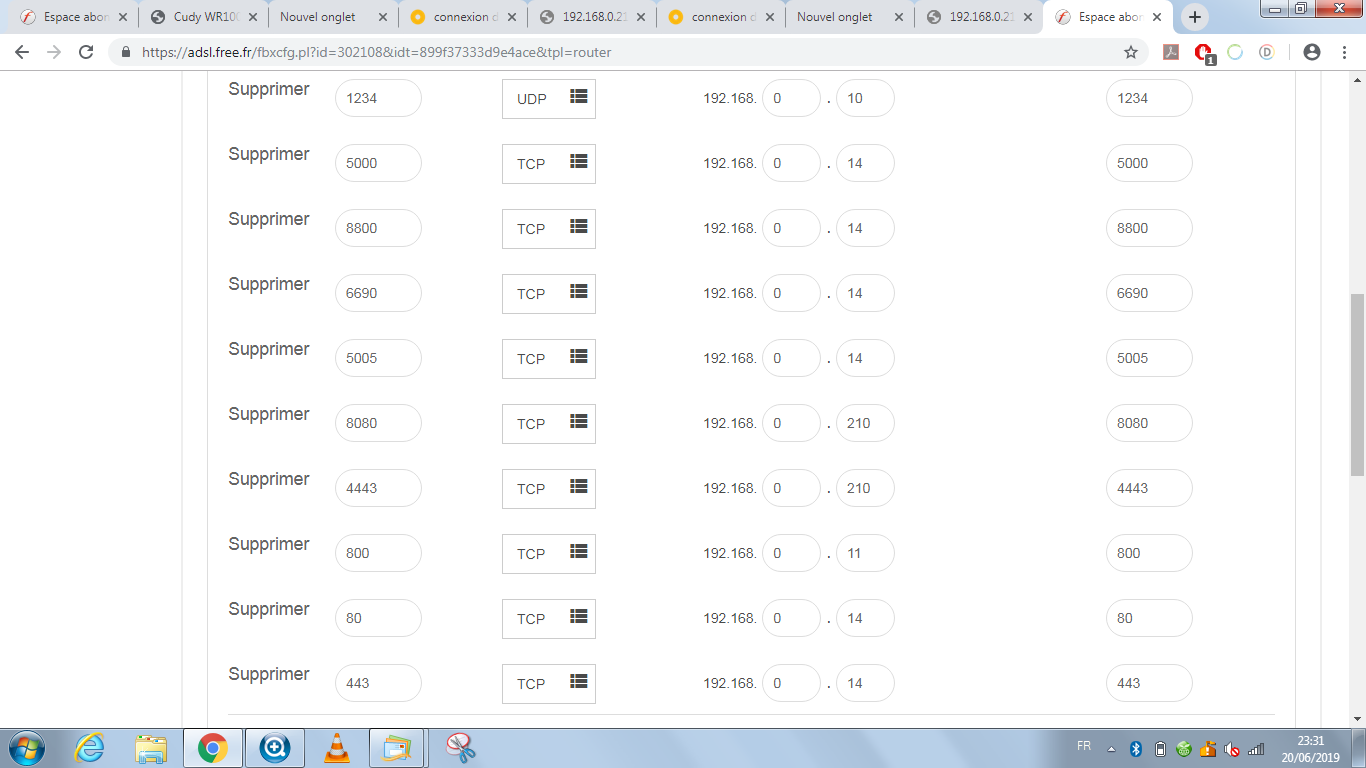This screenshot has width=1366, height=768.
Task: Click the FR language indicator in taskbar
Action: (x=1084, y=746)
